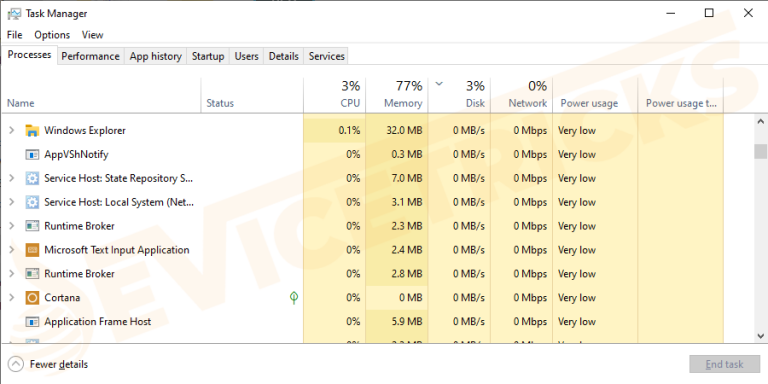Collapse view with Fewer details arrow
The image size is (768, 384).
16,364
